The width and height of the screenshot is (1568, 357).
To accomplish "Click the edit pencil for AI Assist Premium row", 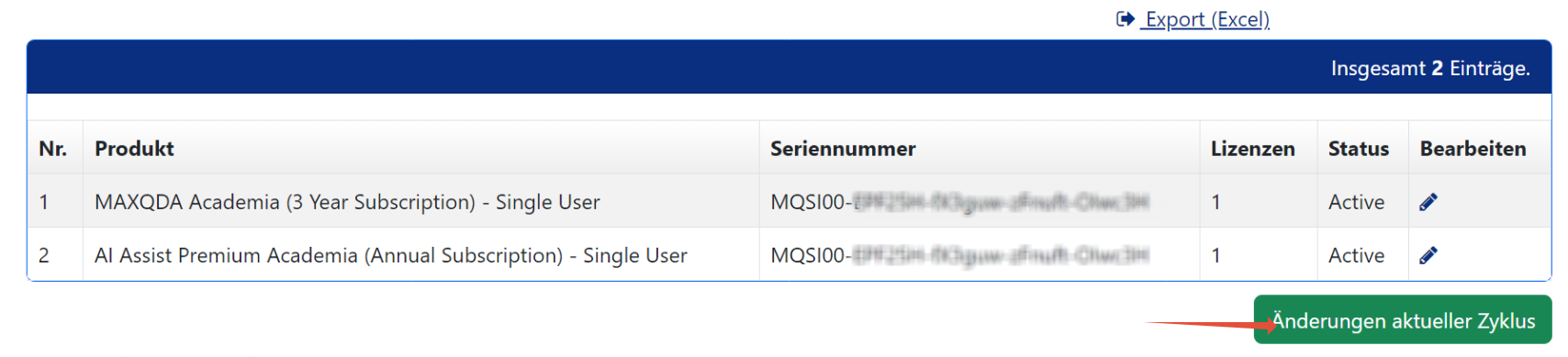I will (x=1428, y=255).
